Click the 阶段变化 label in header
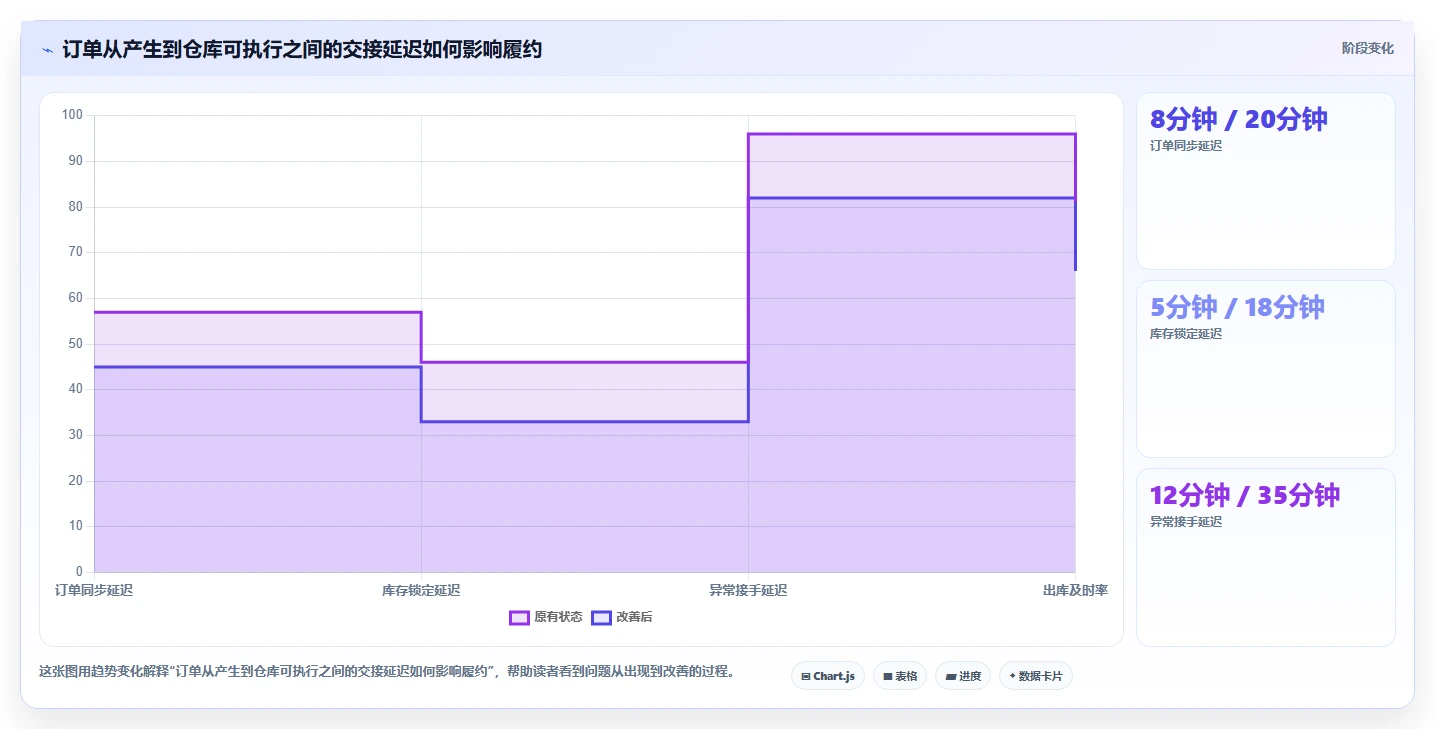Viewport: 1435px width, 729px height. tap(1367, 49)
